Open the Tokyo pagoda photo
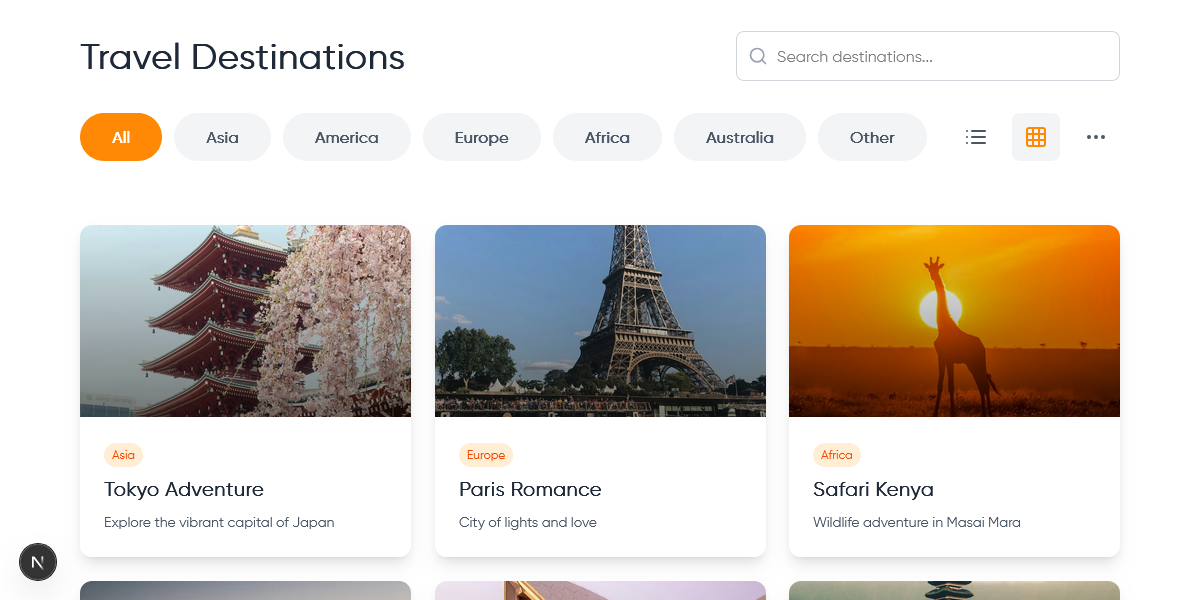Screen dimensions: 1200x600 245,320
